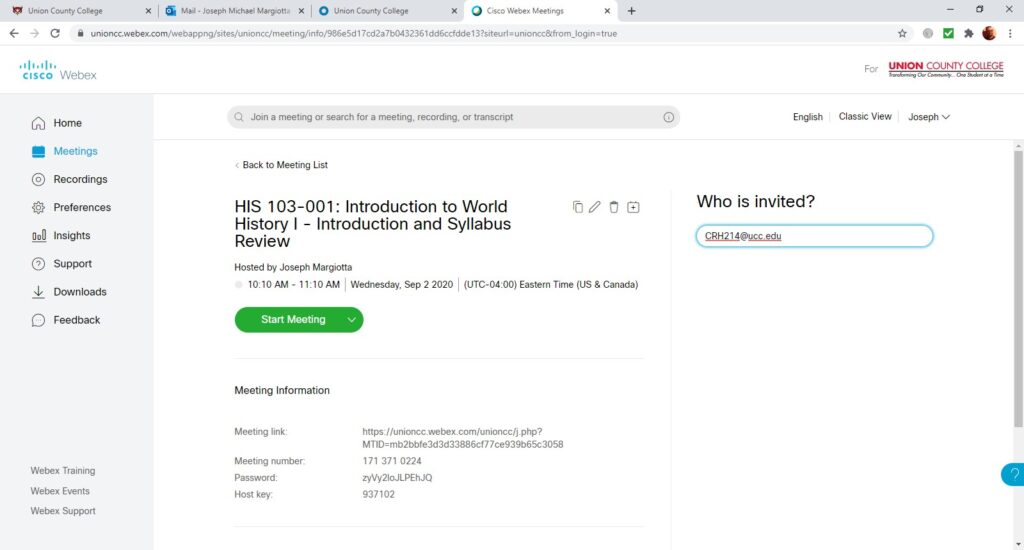Open English language selector
This screenshot has height=550, width=1024.
808,117
